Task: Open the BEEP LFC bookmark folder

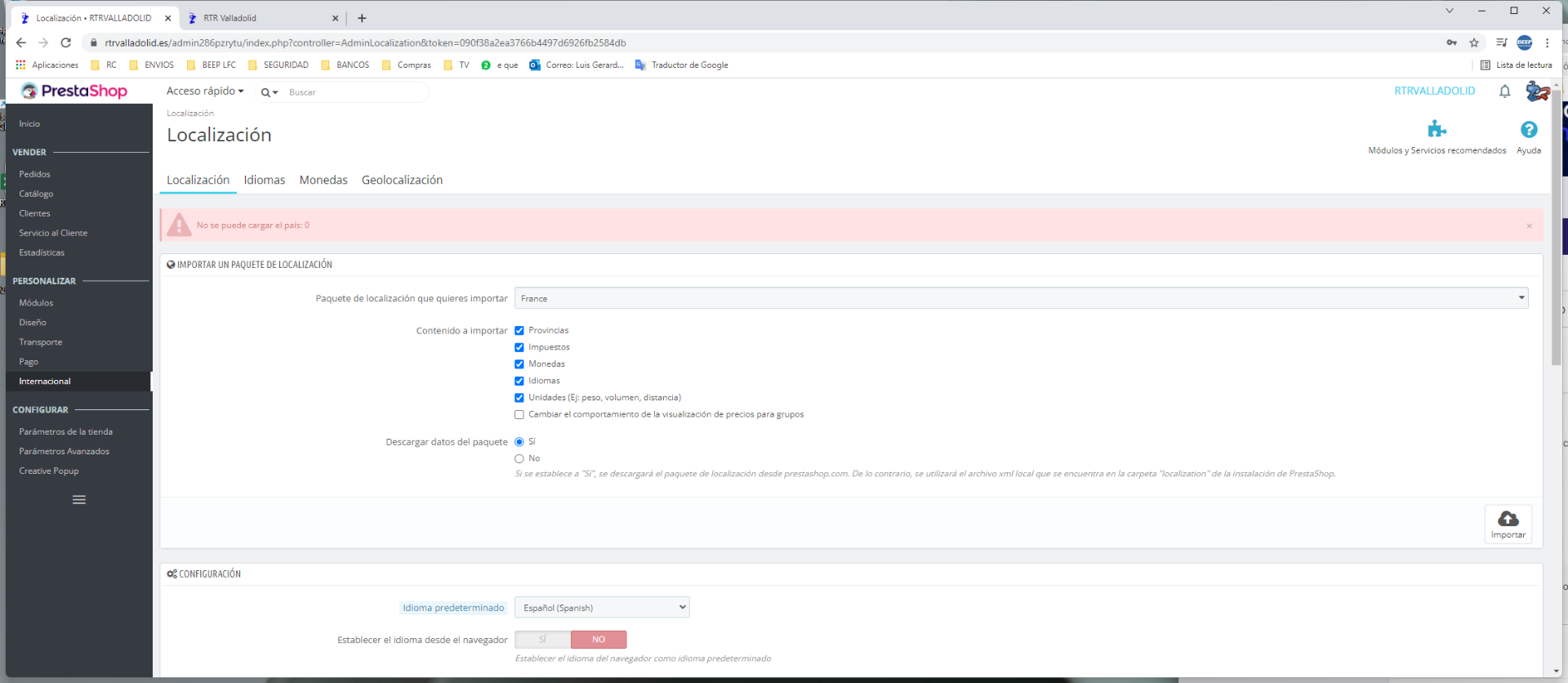Action: click(211, 65)
